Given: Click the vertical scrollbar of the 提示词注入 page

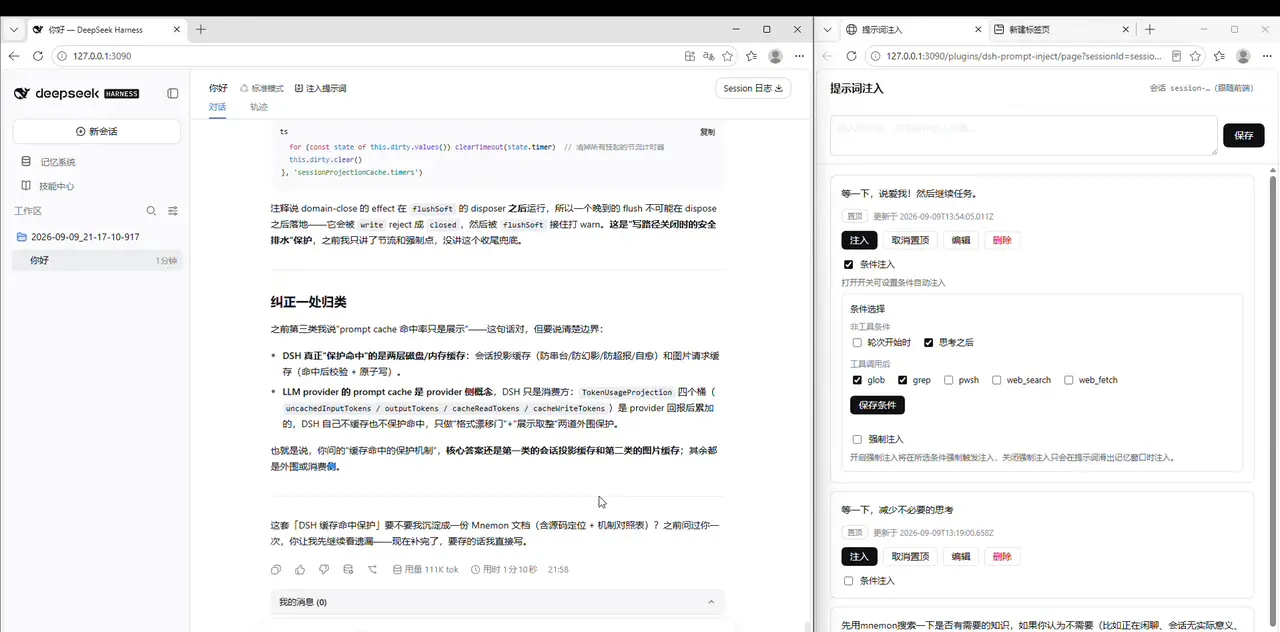Looking at the screenshot, I should pyautogui.click(x=1273, y=400).
